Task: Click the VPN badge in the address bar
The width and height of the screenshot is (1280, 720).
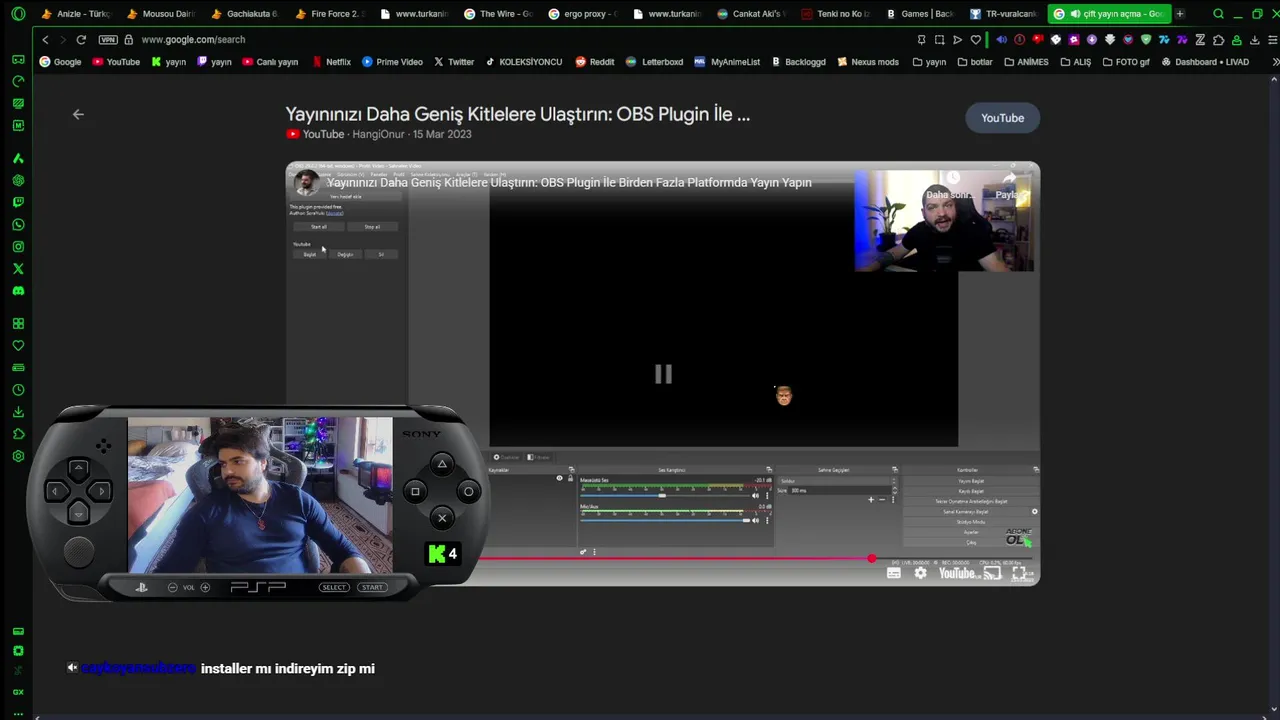Action: [108, 39]
